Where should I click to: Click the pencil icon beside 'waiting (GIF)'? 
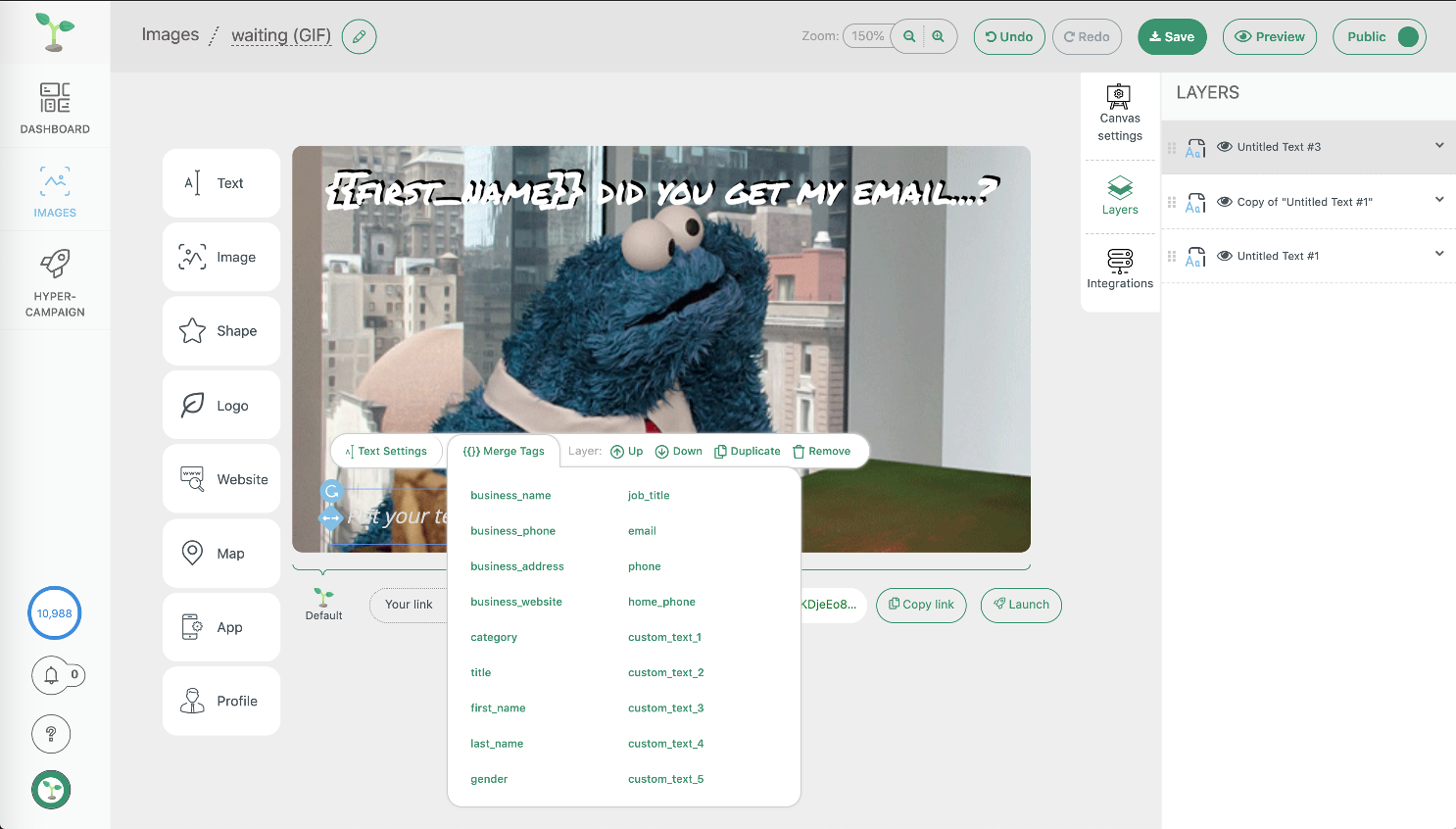359,35
